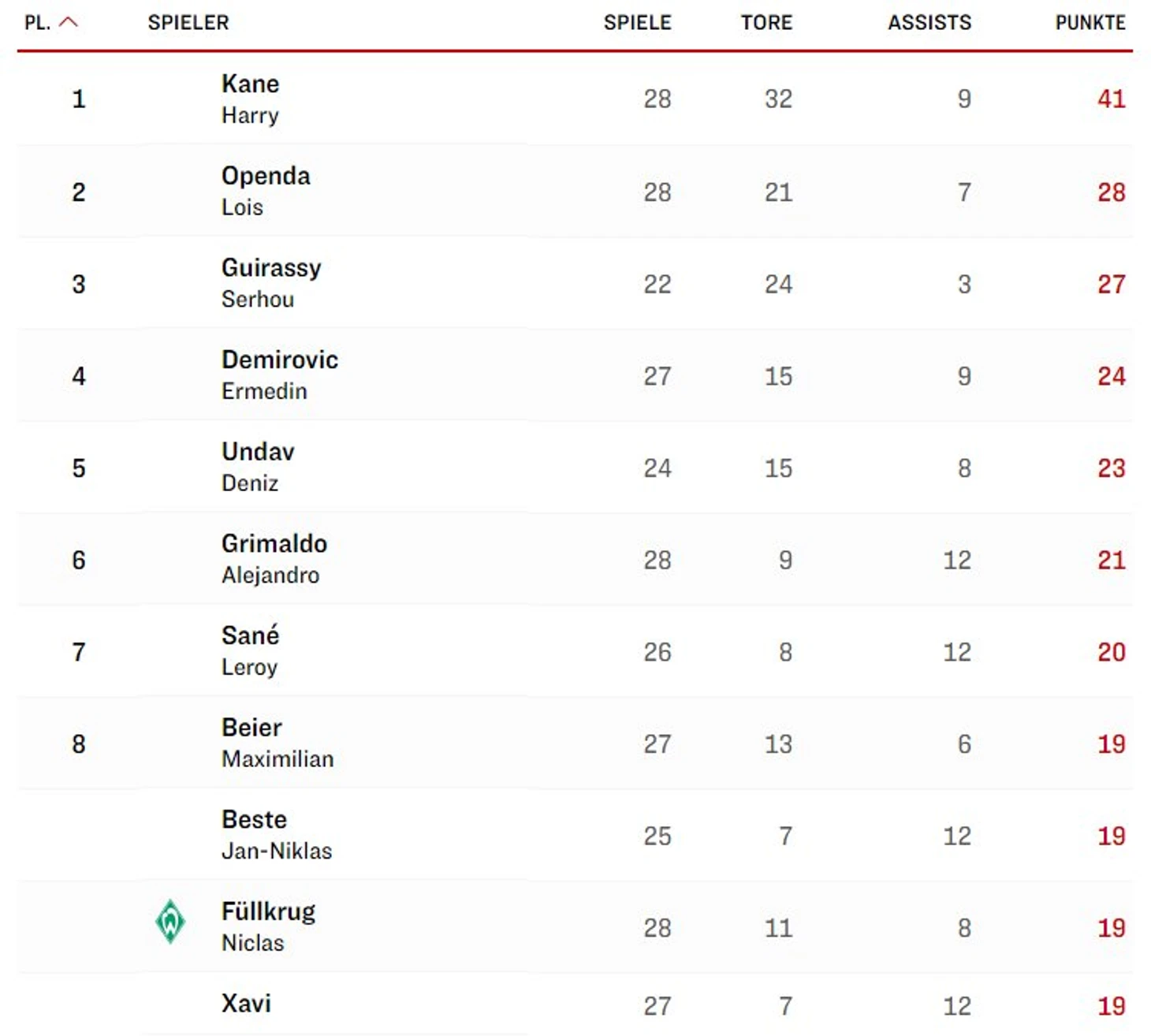Viewport: 1151px width, 1036px height.
Task: Click on Deniz Undav's name
Action: (258, 467)
